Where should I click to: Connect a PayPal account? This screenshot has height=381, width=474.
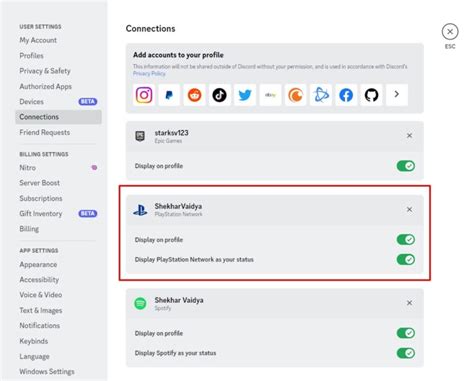[x=169, y=95]
